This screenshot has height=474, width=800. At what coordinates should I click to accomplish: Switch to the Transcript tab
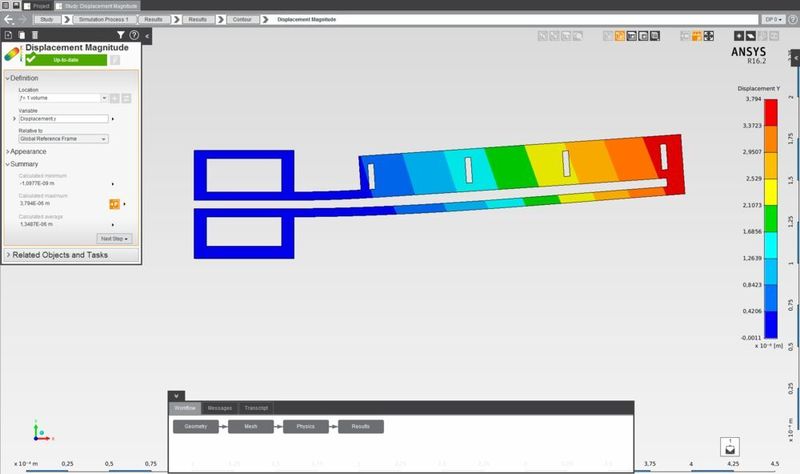pos(256,408)
